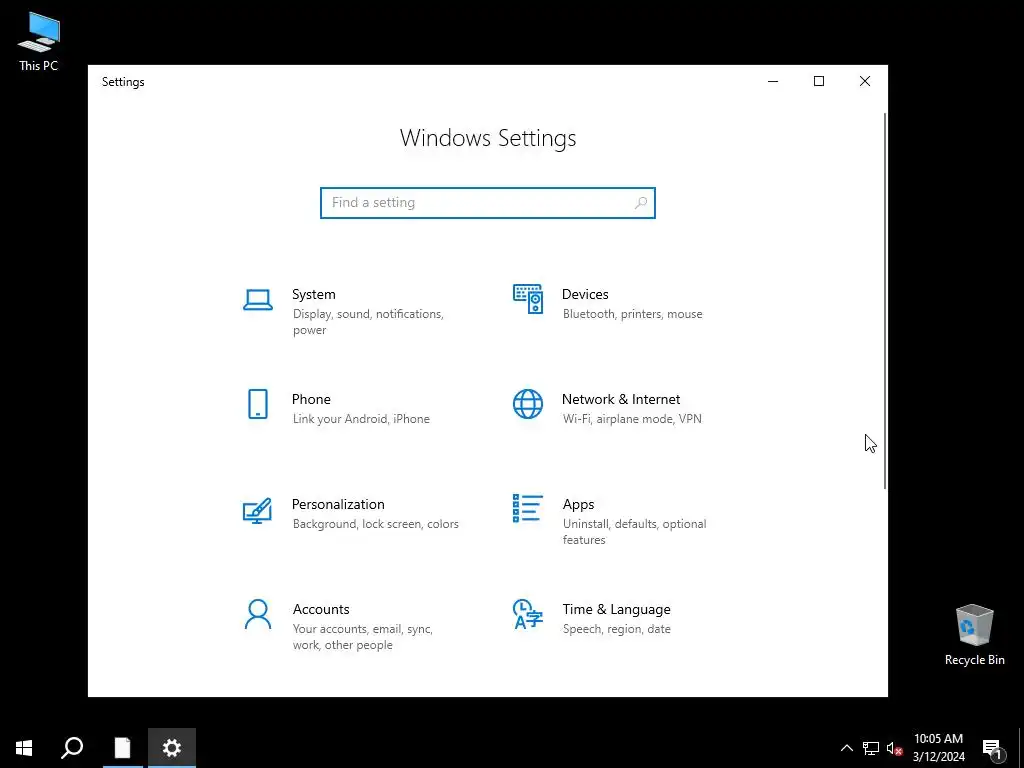The height and width of the screenshot is (768, 1024).
Task: Click the taskbar search magnifier
Action: tap(72, 748)
